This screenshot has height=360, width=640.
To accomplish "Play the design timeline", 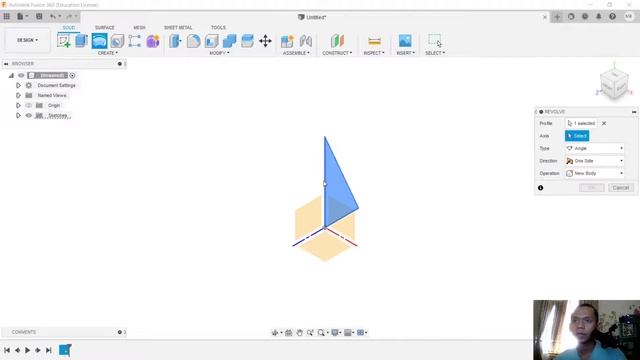I will 27,350.
